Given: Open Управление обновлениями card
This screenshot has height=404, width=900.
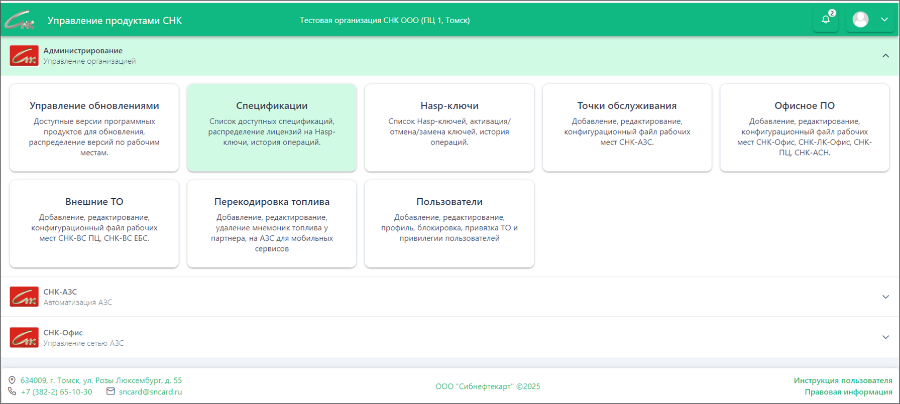Looking at the screenshot, I should click(94, 128).
